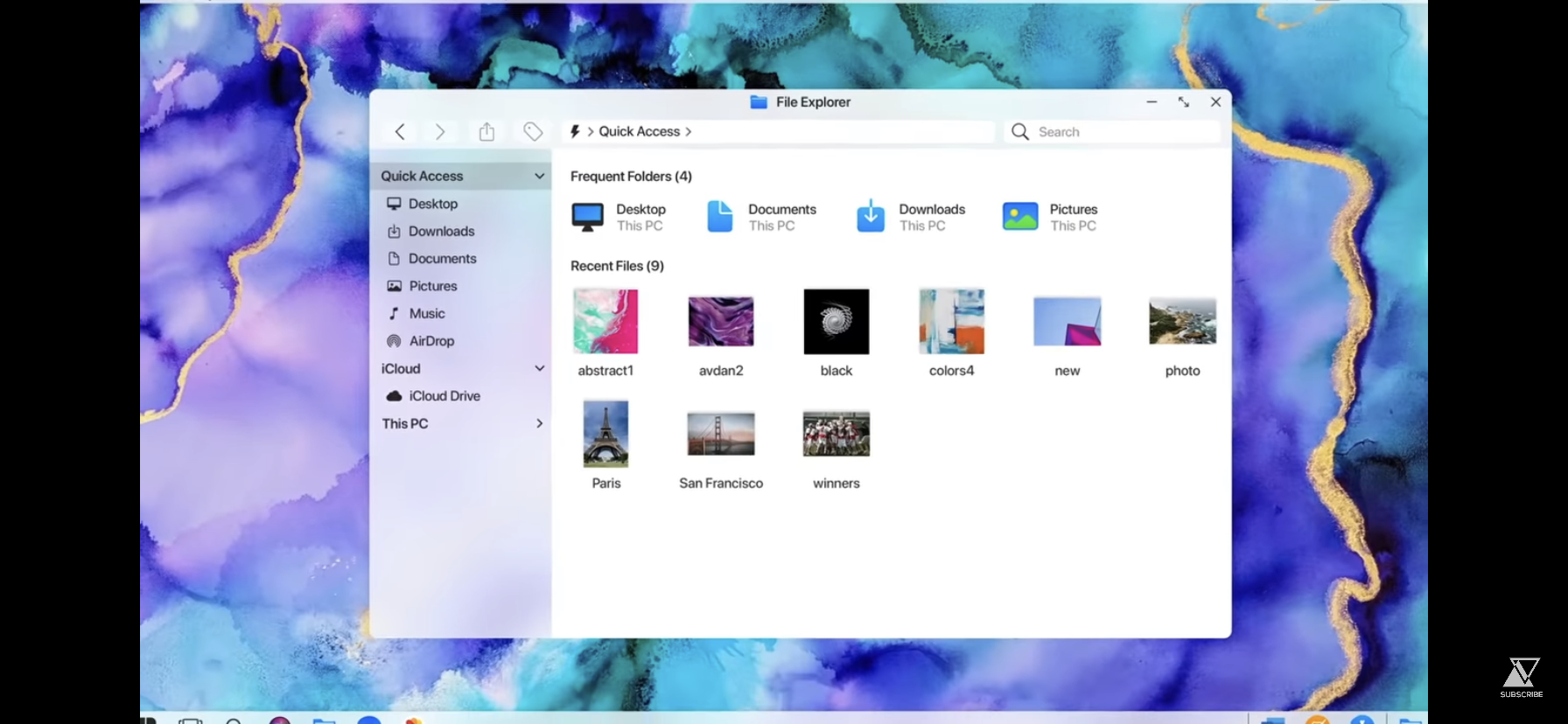The width and height of the screenshot is (1568, 724).
Task: Collapse the Quick Access sidebar section
Action: click(x=540, y=176)
